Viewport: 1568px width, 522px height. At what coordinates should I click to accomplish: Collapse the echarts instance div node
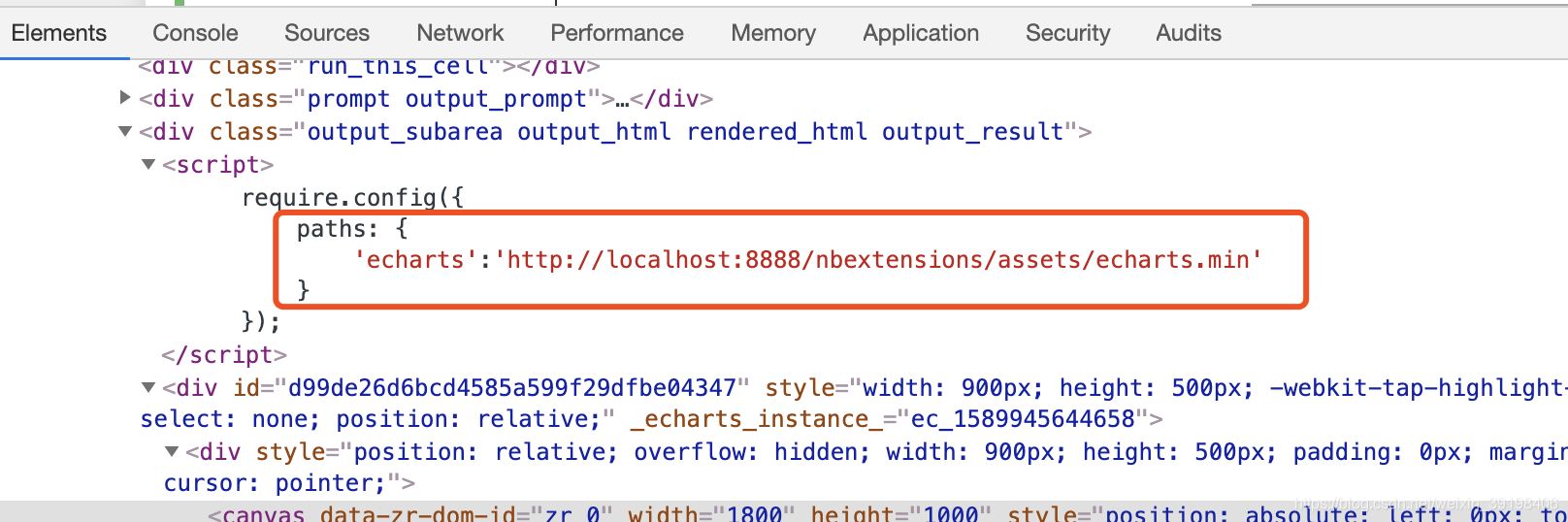click(148, 387)
